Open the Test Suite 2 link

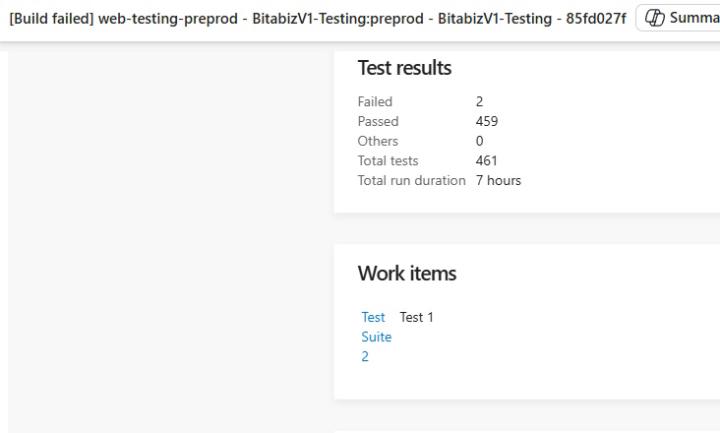click(x=376, y=337)
